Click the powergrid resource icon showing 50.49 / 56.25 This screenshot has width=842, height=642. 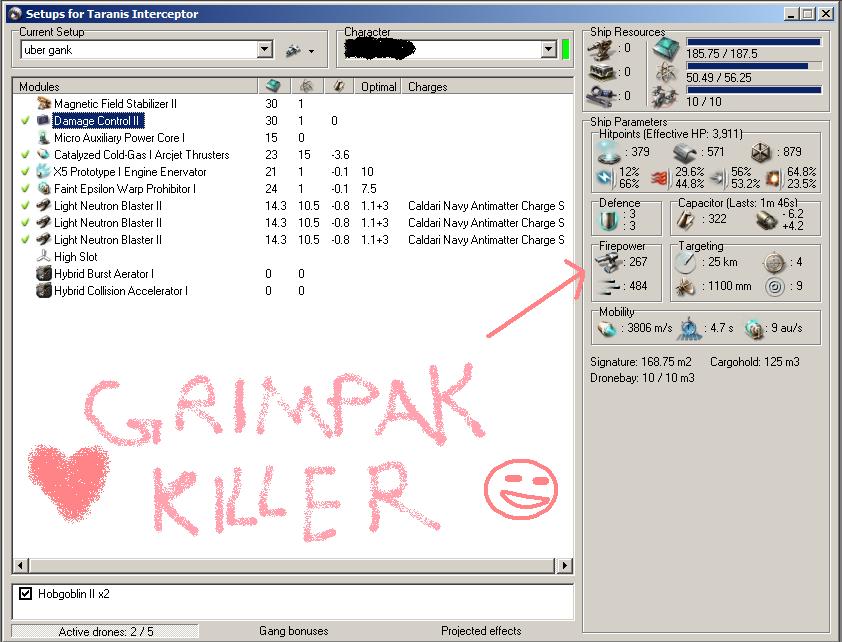tap(666, 73)
